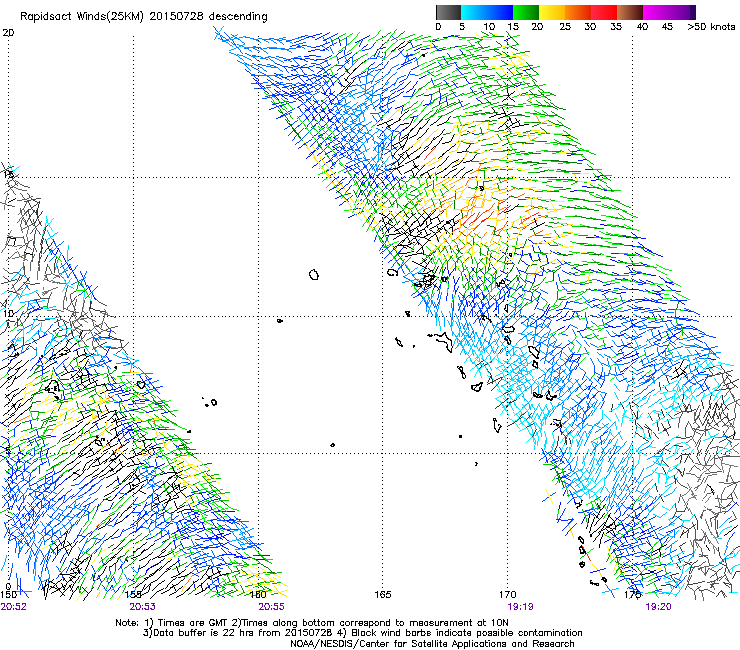Click the NOAA/NESDIS credit line
This screenshot has width=740, height=650.
coord(433,644)
